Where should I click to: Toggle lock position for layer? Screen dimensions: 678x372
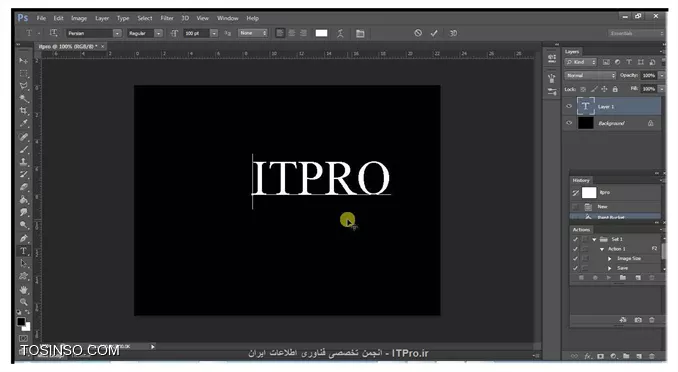point(604,89)
